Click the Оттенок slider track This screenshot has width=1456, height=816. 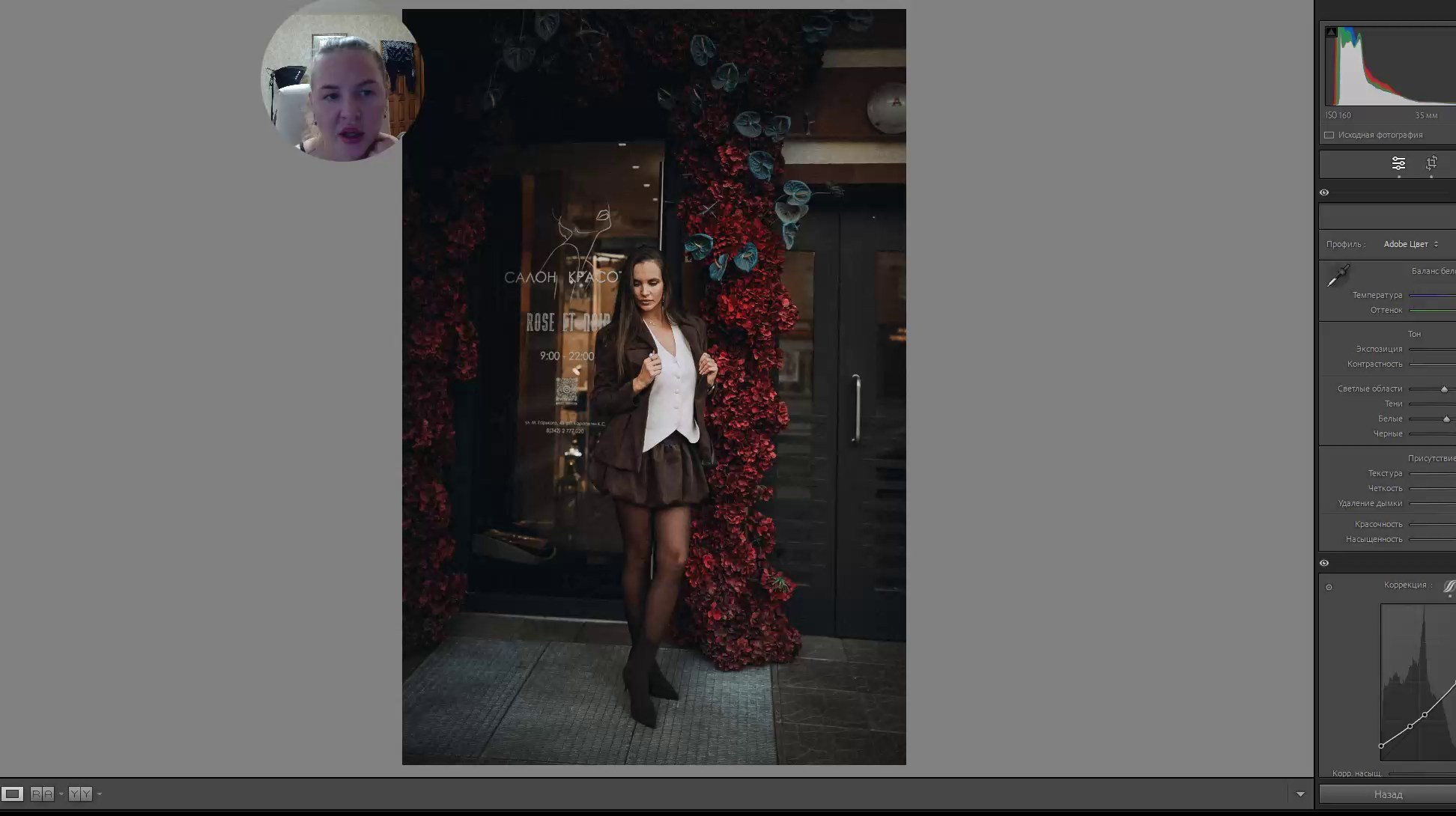(1432, 311)
